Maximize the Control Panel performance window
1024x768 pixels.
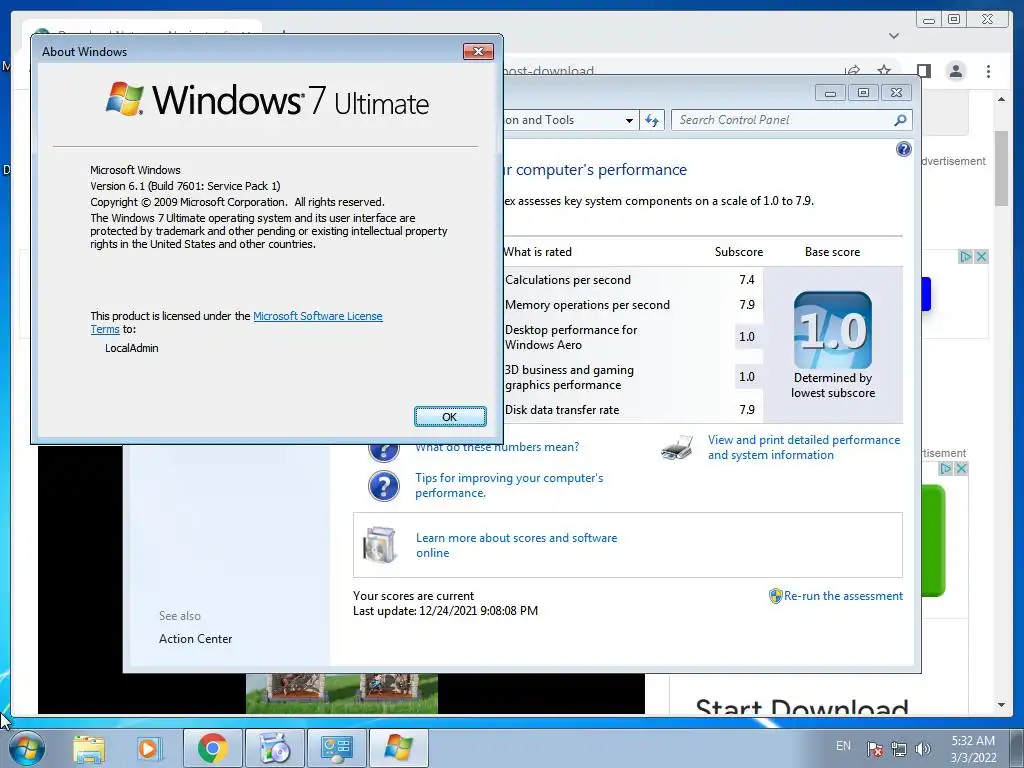863,93
